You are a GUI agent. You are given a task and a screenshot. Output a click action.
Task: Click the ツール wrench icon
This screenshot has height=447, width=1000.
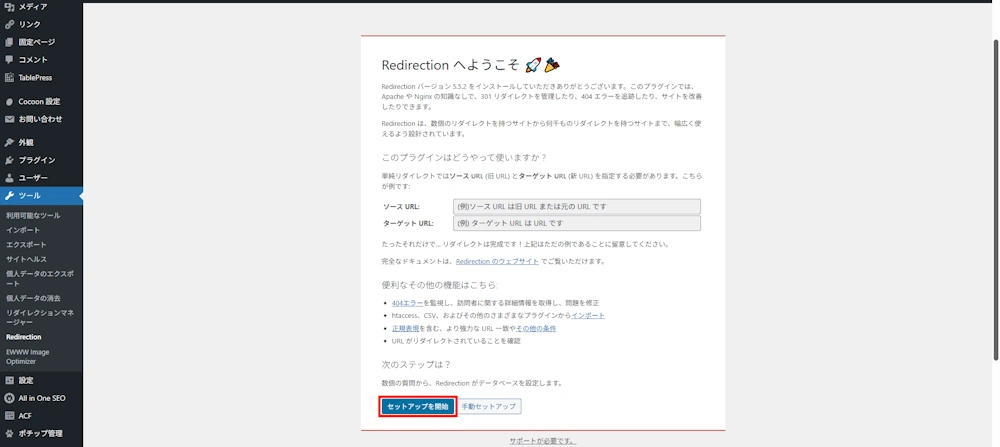[9, 196]
